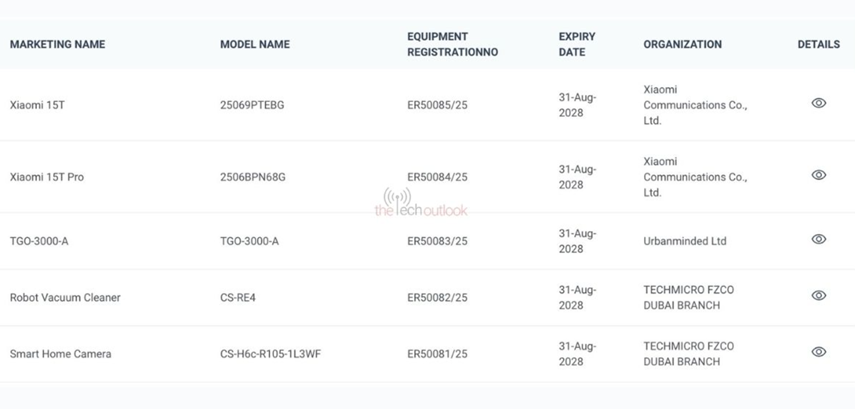Image resolution: width=855 pixels, height=409 pixels.
Task: Click the Organization column header
Action: click(682, 44)
